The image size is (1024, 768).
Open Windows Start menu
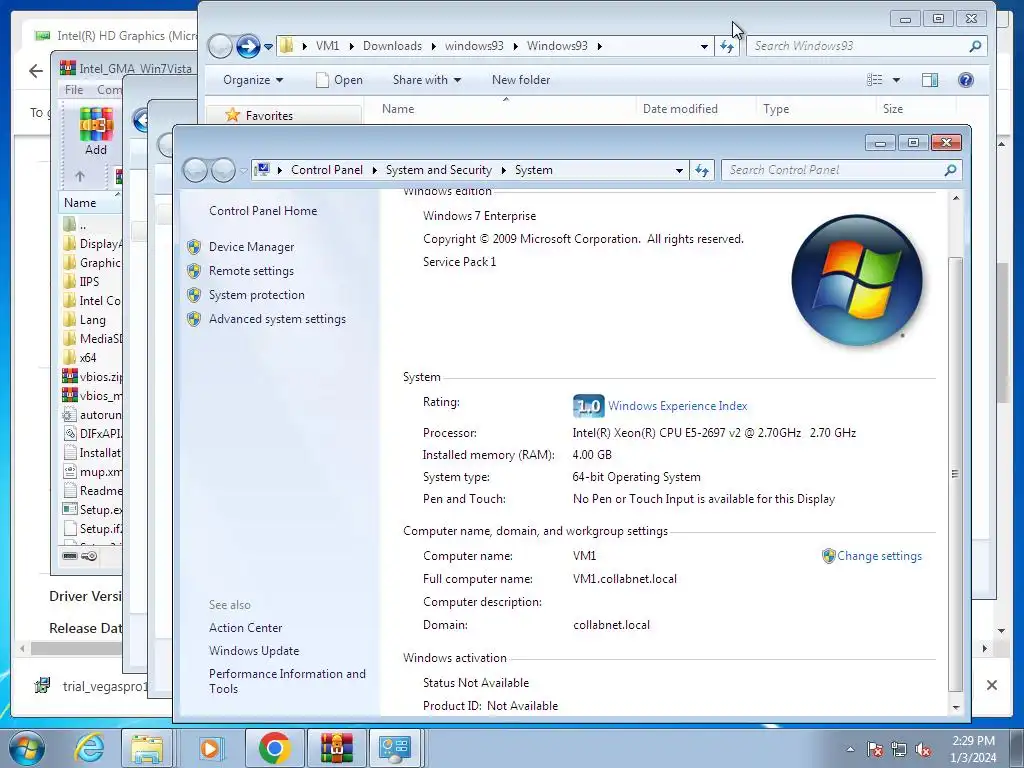click(x=27, y=748)
